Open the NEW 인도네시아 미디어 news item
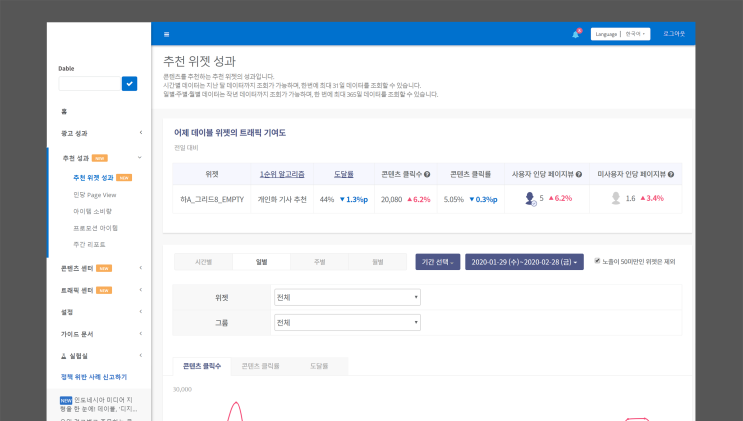Viewport: 743px width, 421px height. pos(99,404)
